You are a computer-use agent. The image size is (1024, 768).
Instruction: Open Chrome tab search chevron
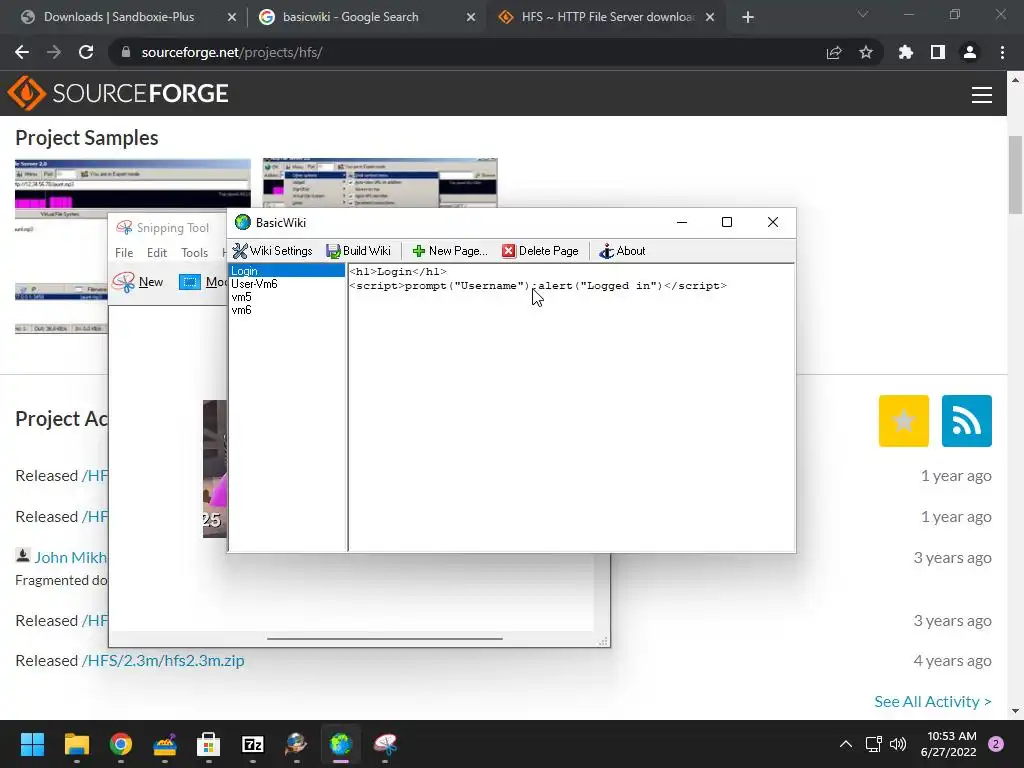click(863, 14)
